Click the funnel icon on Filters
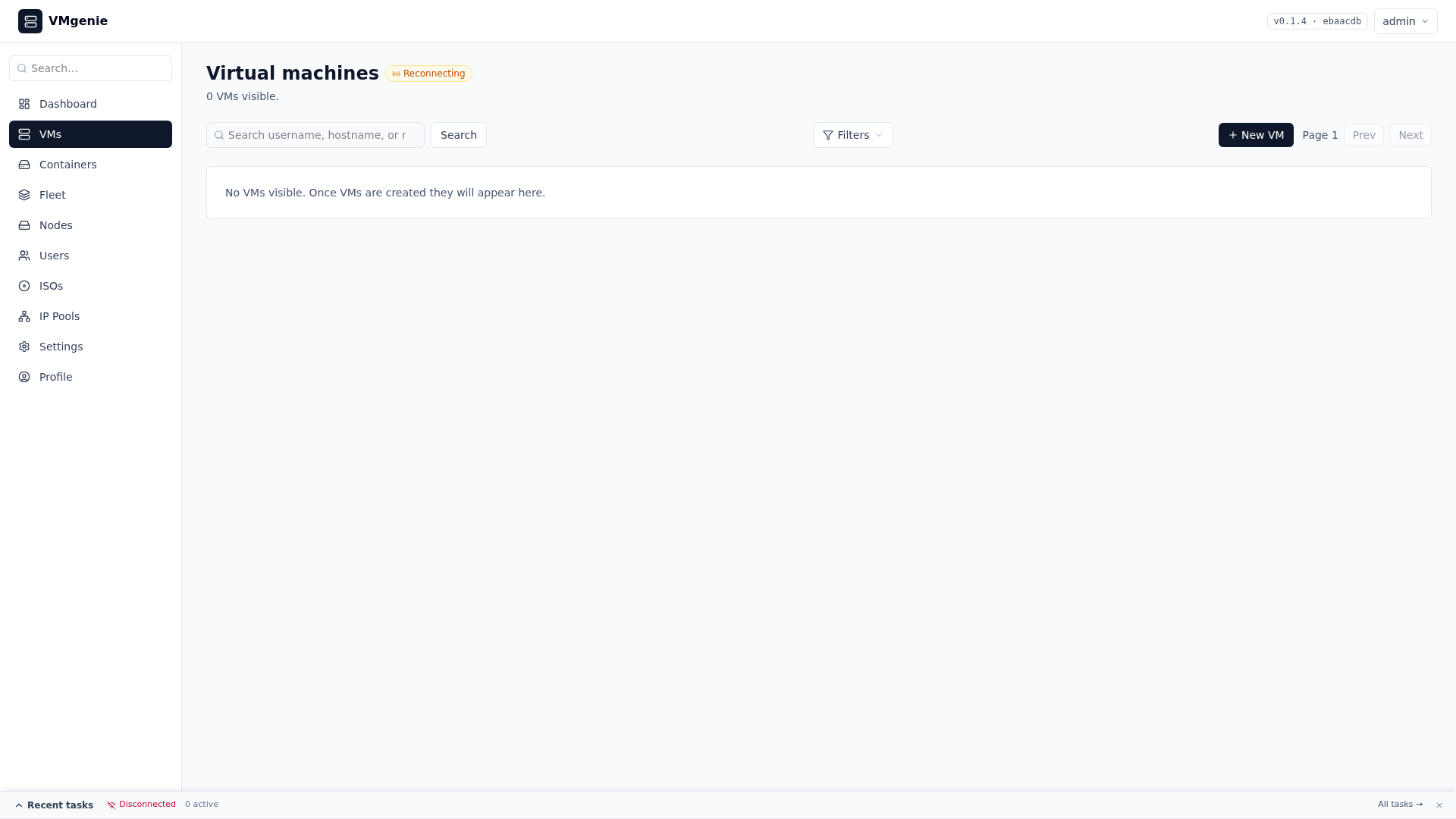This screenshot has height=819, width=1456. tap(828, 135)
